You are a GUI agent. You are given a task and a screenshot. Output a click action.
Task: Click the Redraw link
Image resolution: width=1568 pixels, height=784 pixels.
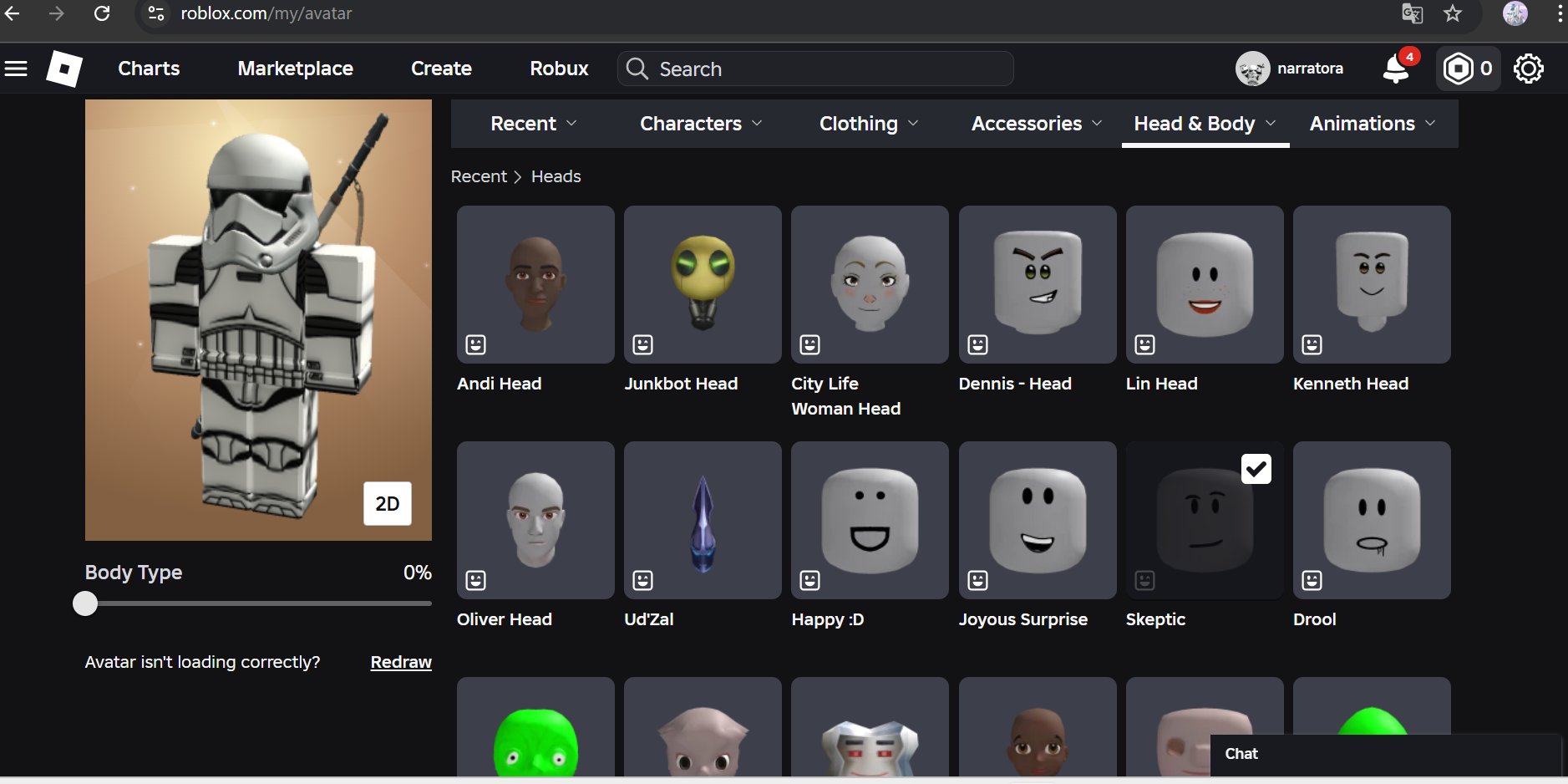(401, 662)
